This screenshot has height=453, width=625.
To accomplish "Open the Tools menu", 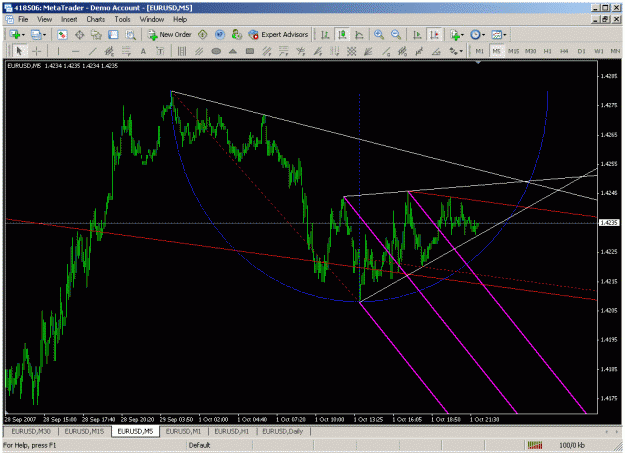I will (x=122, y=19).
